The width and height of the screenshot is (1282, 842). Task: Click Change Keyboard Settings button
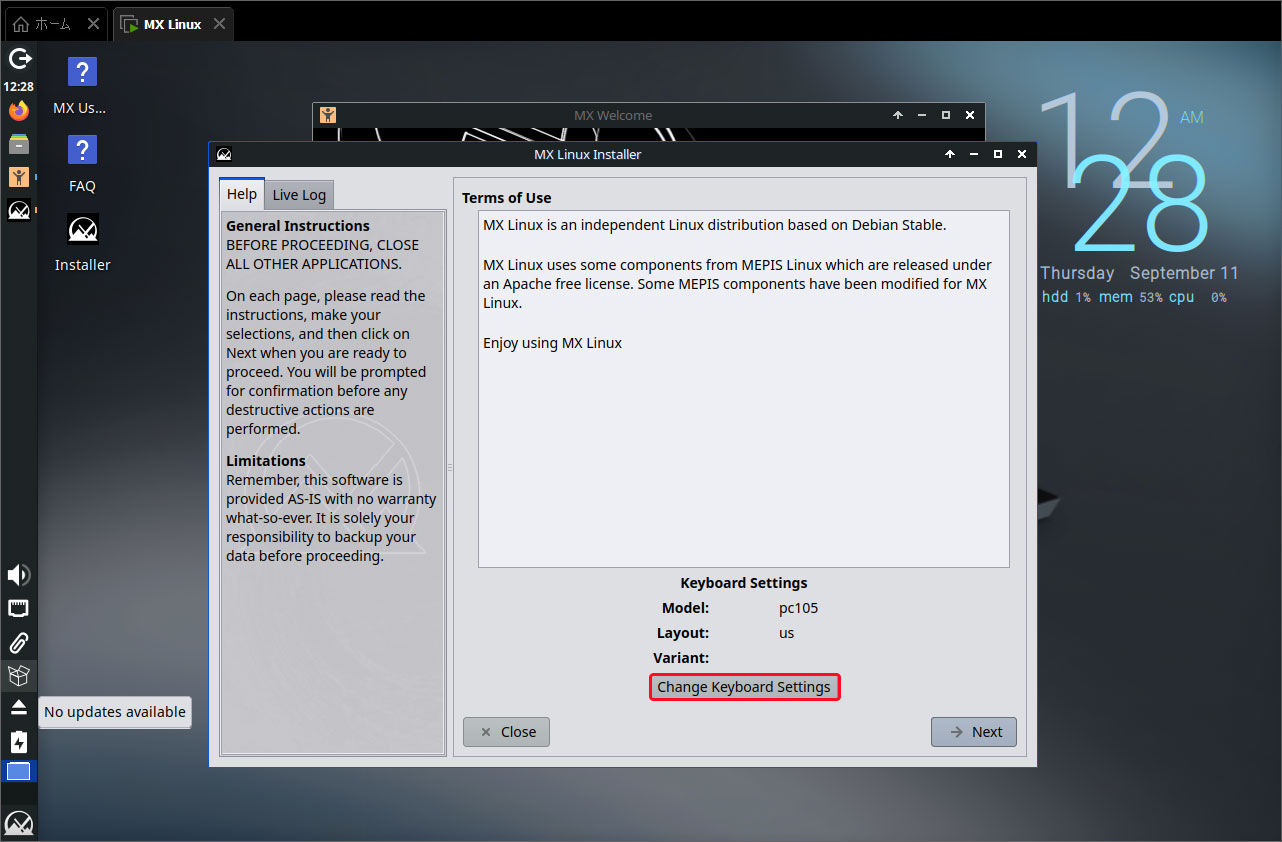(x=744, y=687)
